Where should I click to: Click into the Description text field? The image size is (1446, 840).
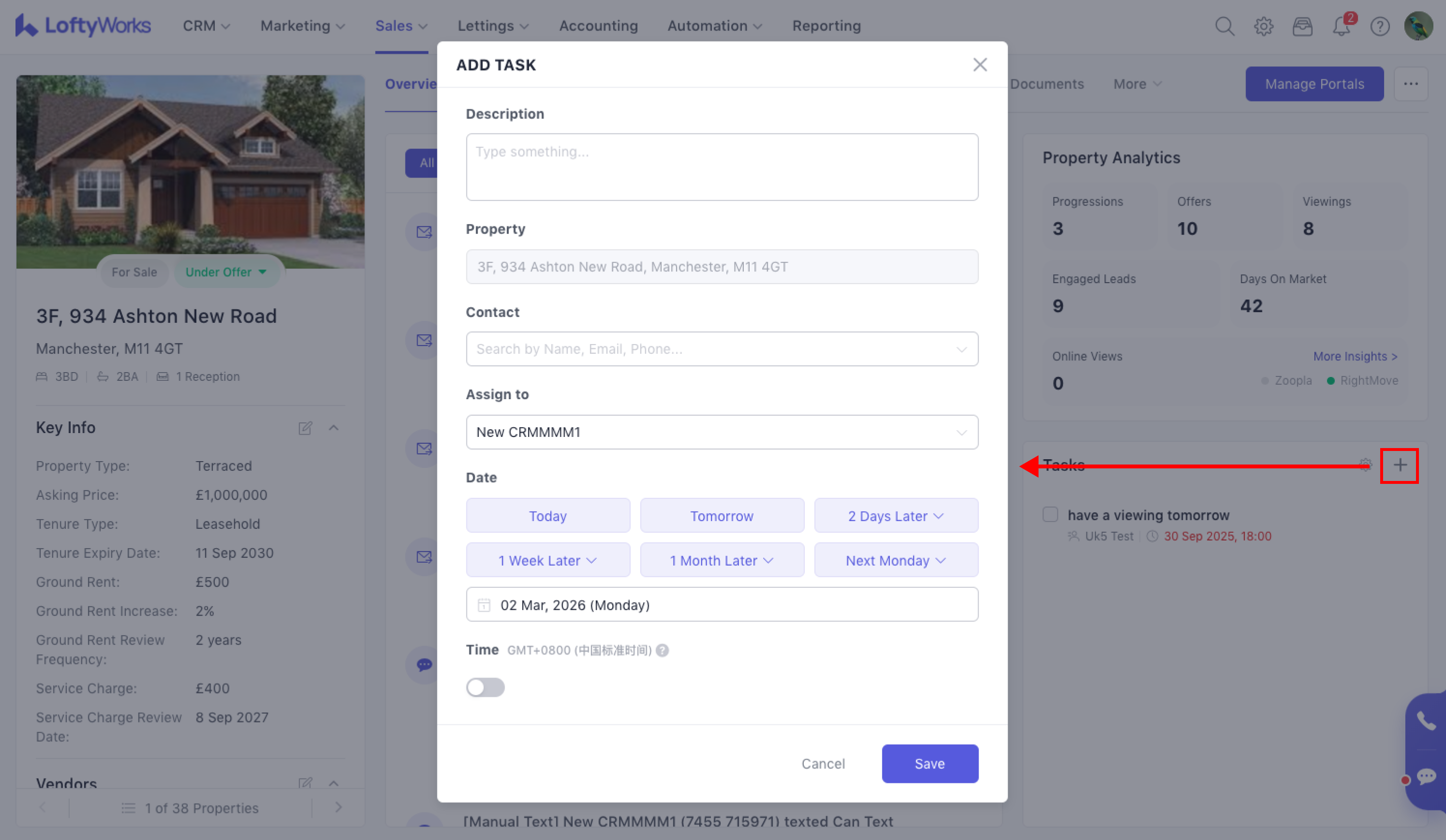tap(722, 167)
